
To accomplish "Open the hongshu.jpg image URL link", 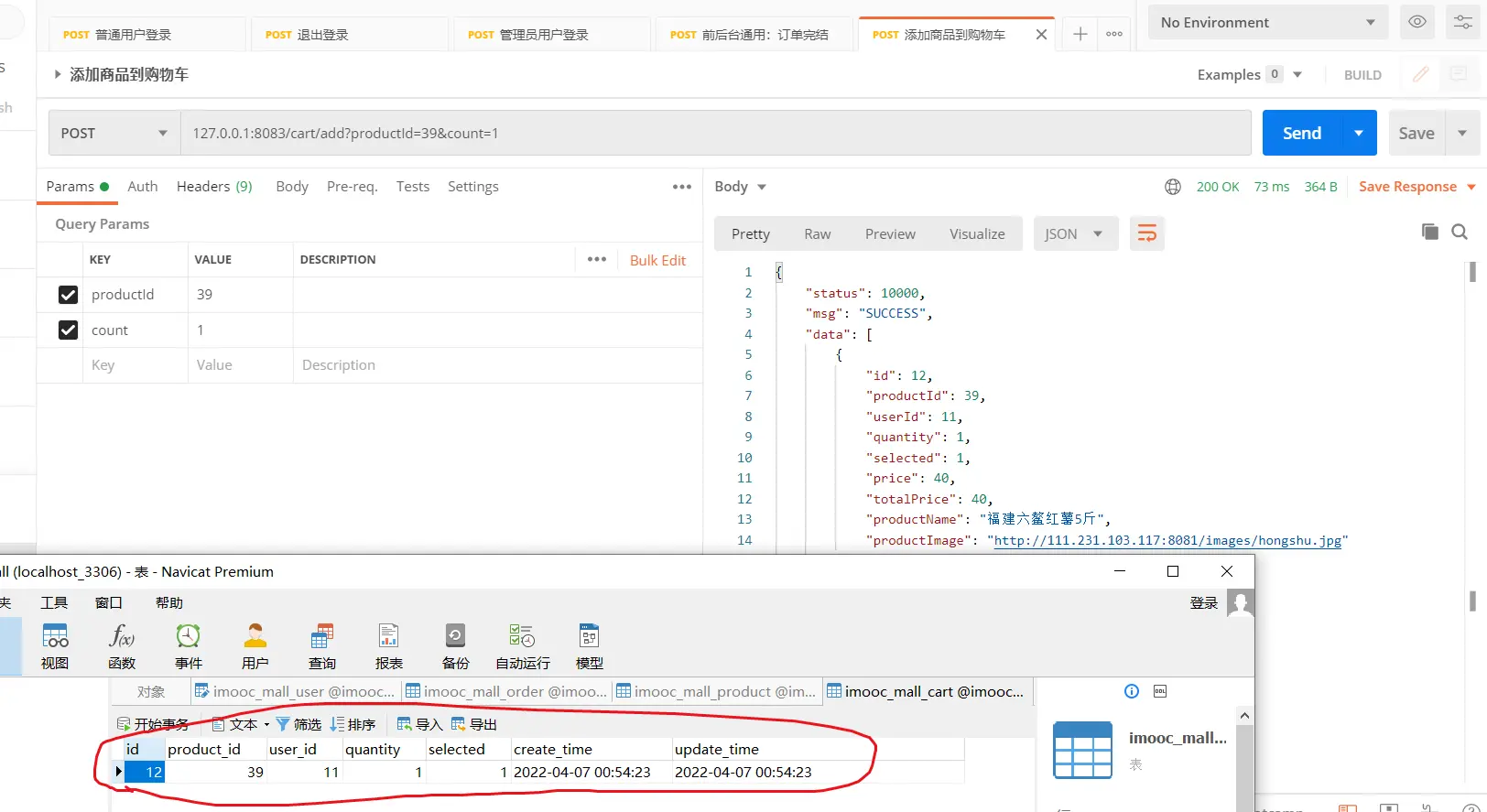I will click(x=1167, y=541).
